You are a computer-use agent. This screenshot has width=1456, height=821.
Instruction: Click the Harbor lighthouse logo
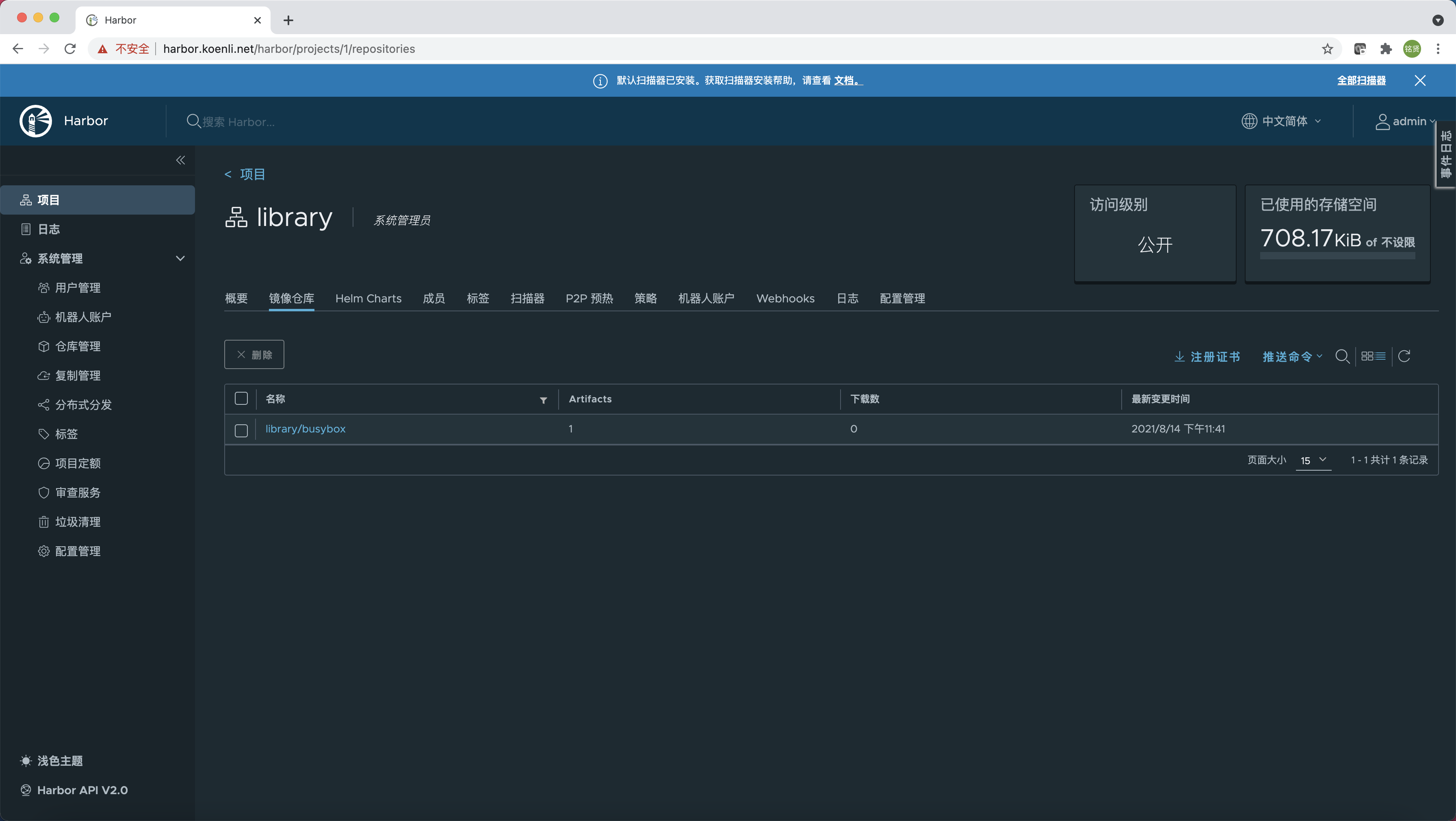tap(36, 121)
